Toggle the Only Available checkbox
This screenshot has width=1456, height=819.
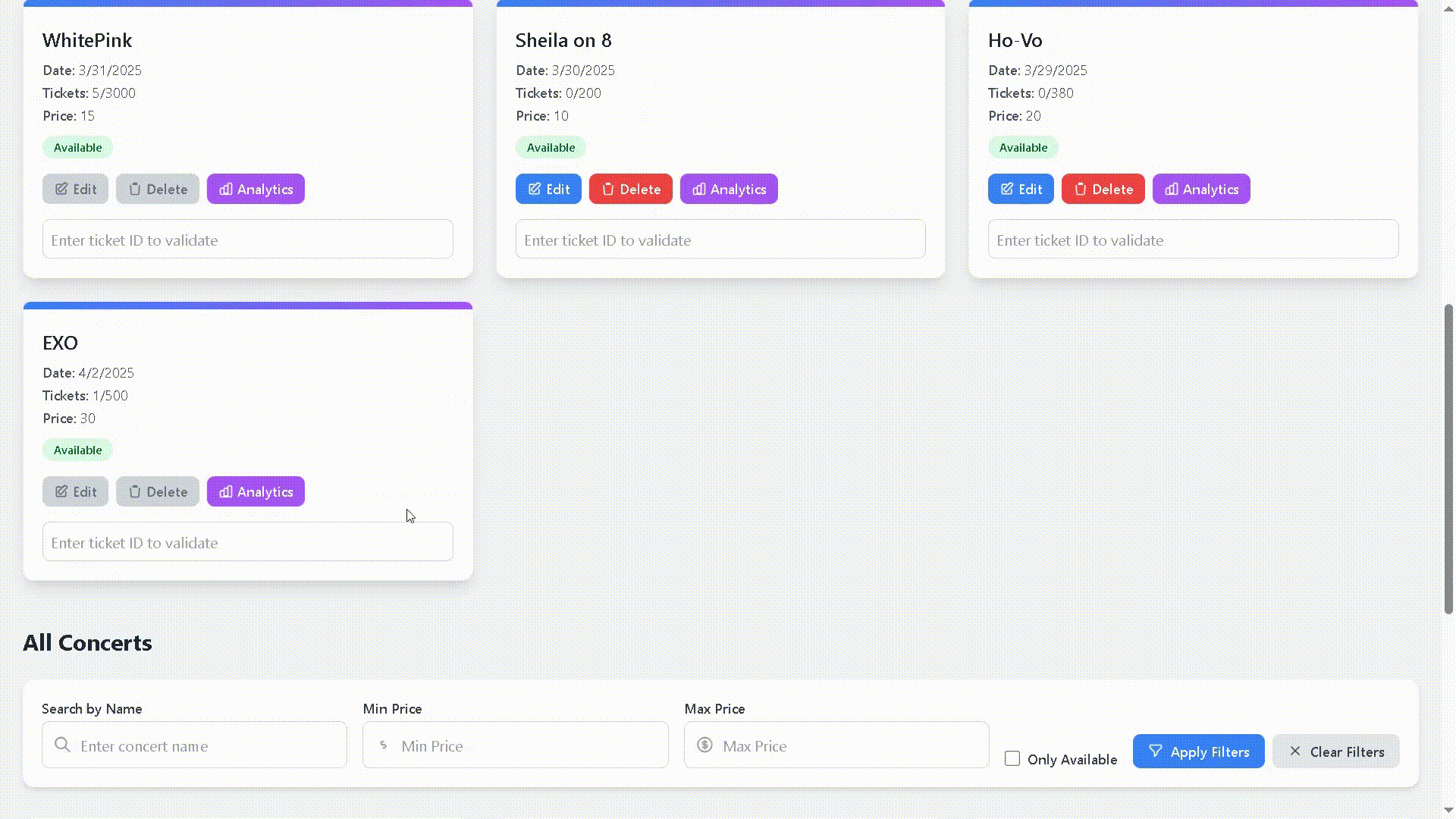coord(1012,759)
